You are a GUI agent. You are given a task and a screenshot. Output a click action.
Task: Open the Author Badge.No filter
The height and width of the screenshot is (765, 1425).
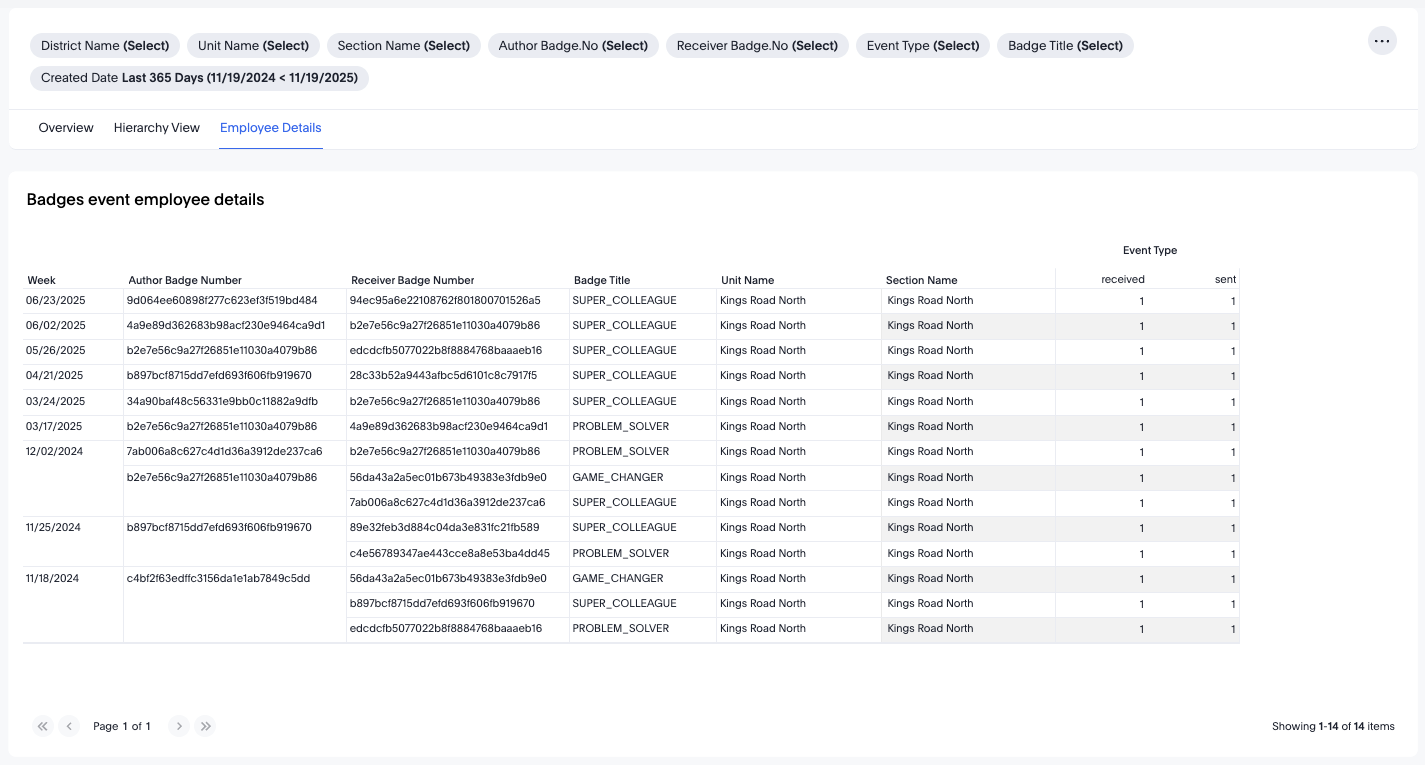[573, 46]
